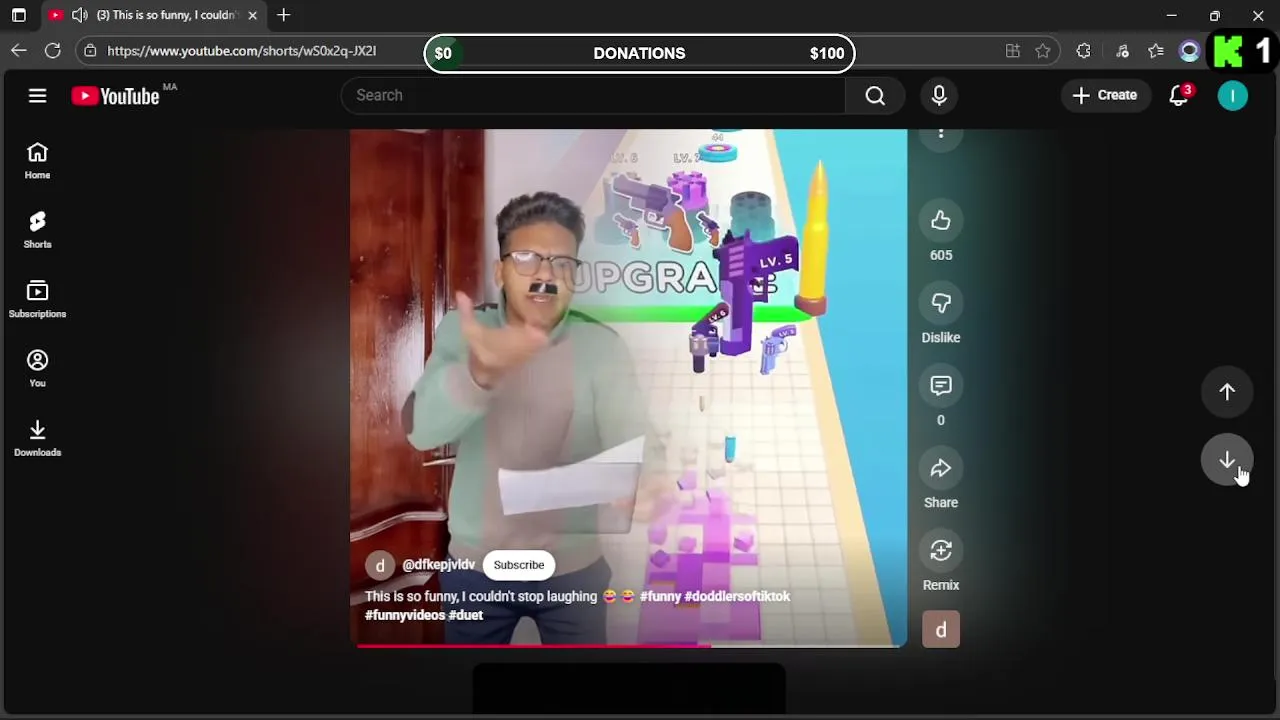Open the split screen icon in address bar
The width and height of the screenshot is (1280, 720).
[x=1013, y=51]
